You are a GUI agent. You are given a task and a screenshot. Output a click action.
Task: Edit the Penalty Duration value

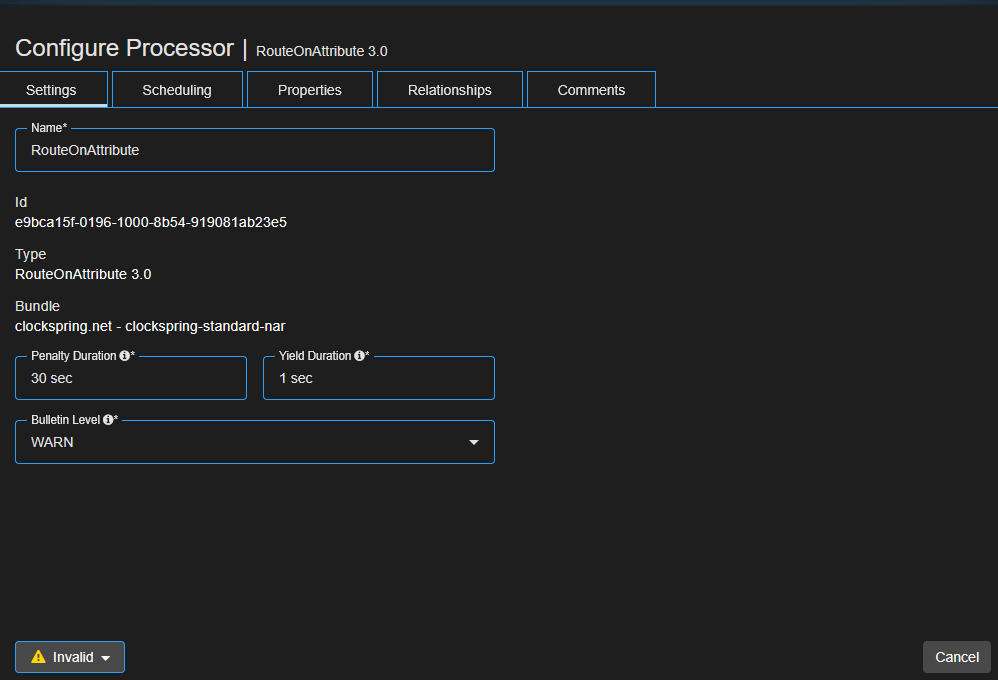(130, 378)
